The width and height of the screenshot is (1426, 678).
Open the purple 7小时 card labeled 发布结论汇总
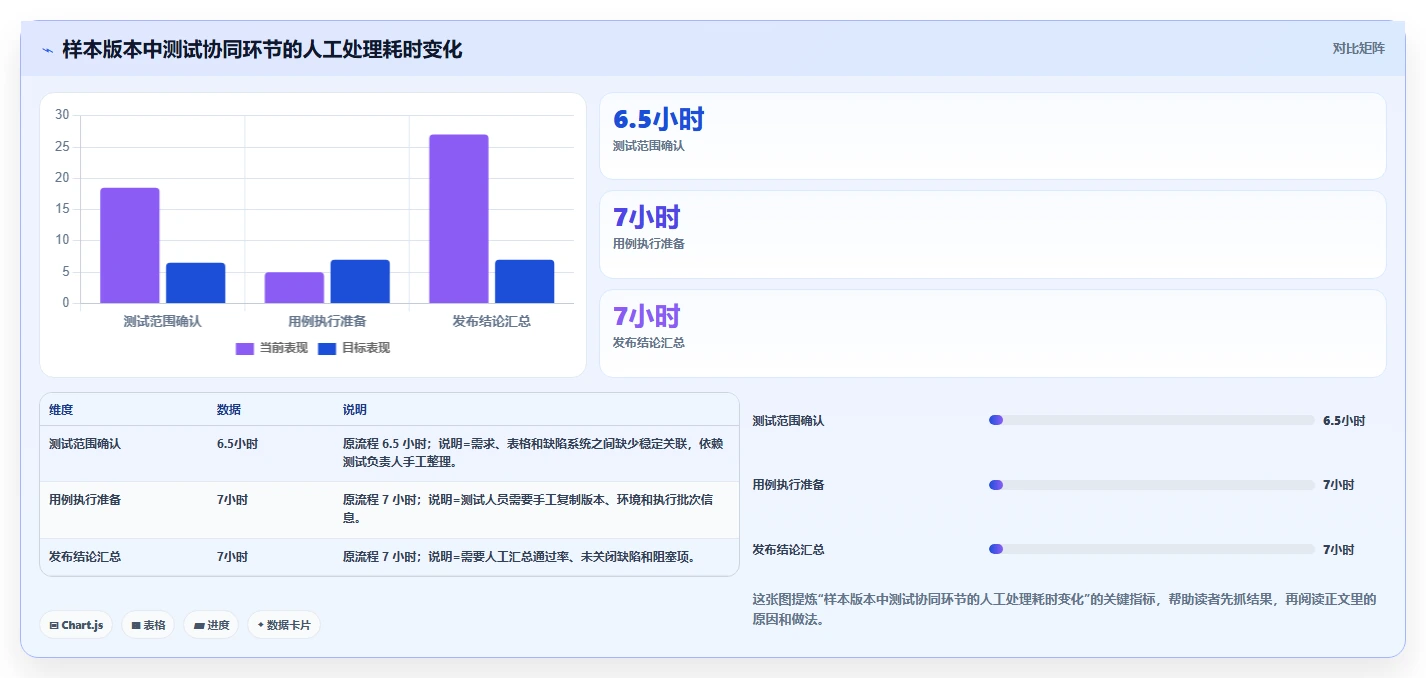click(x=993, y=333)
